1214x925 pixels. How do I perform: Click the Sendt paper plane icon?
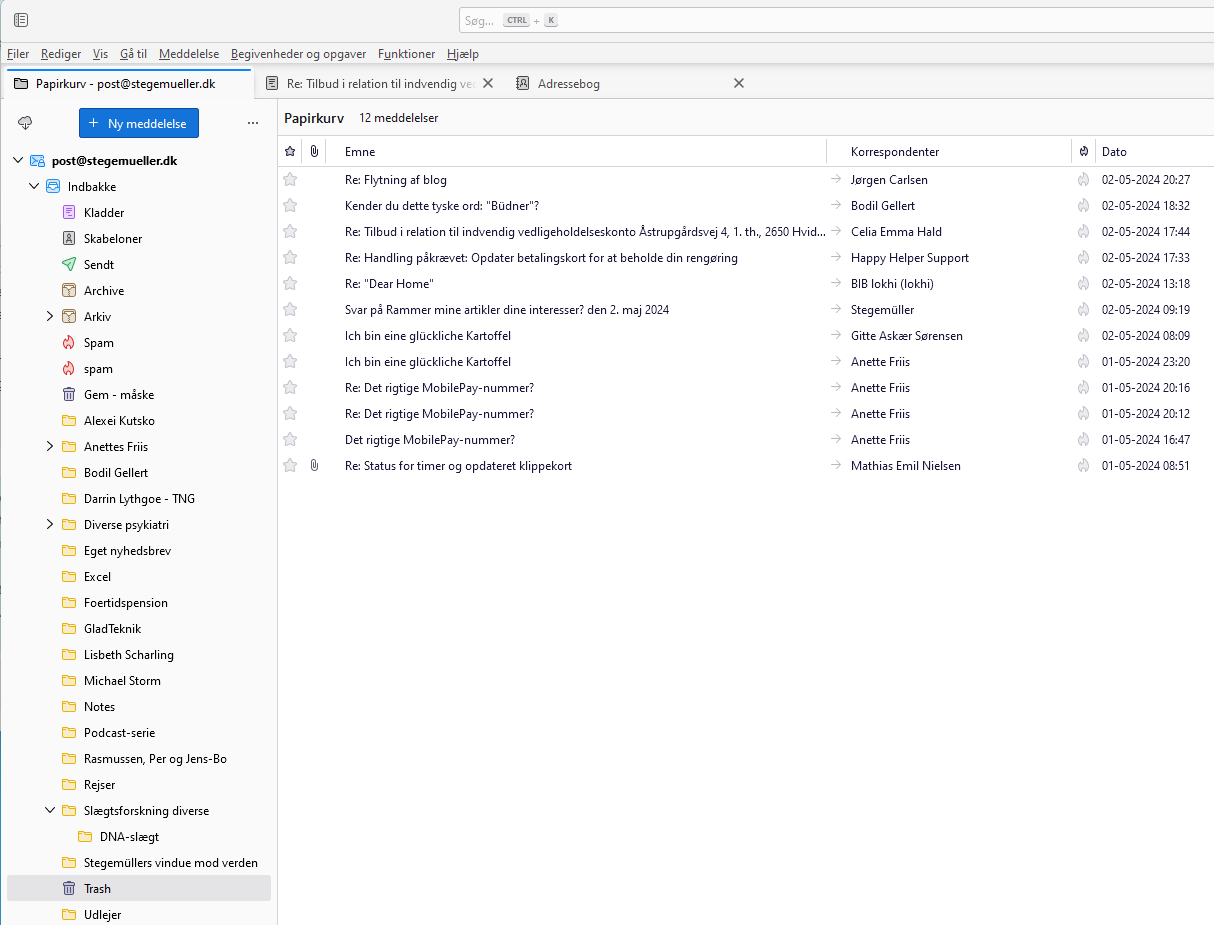tap(69, 265)
